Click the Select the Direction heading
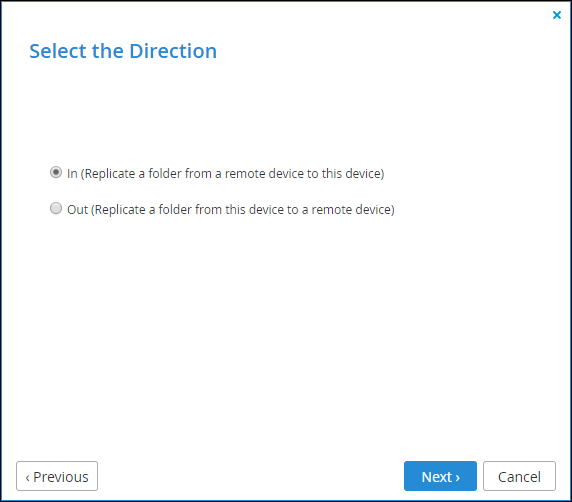Screen dimensions: 572x502 click(123, 51)
